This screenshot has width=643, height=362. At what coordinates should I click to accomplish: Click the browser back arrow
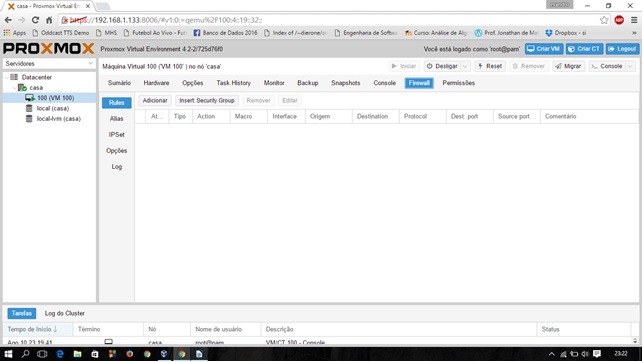point(8,20)
